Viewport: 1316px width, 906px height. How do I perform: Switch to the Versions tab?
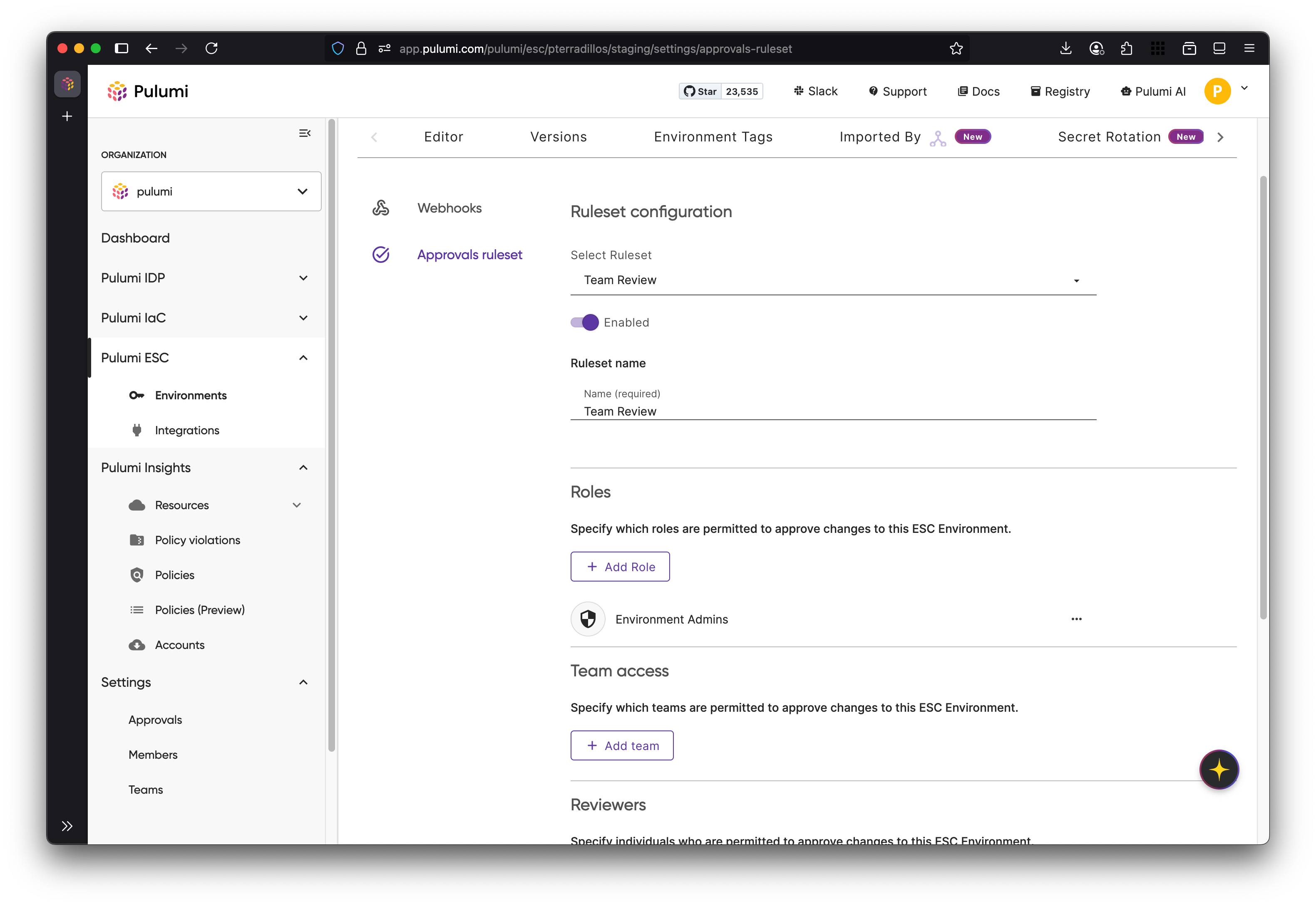click(558, 137)
